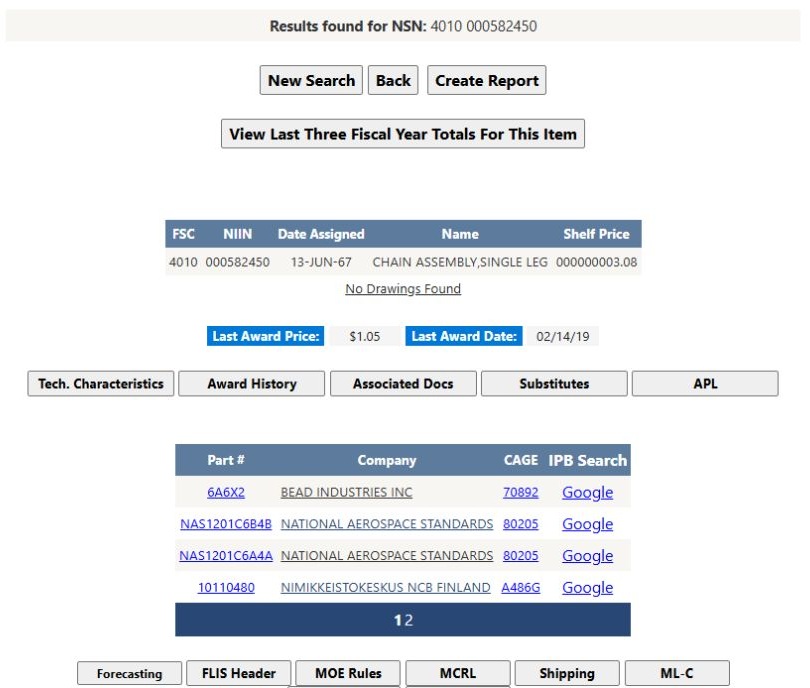Generate a report via Create Report
The image size is (810, 688).
tap(487, 80)
